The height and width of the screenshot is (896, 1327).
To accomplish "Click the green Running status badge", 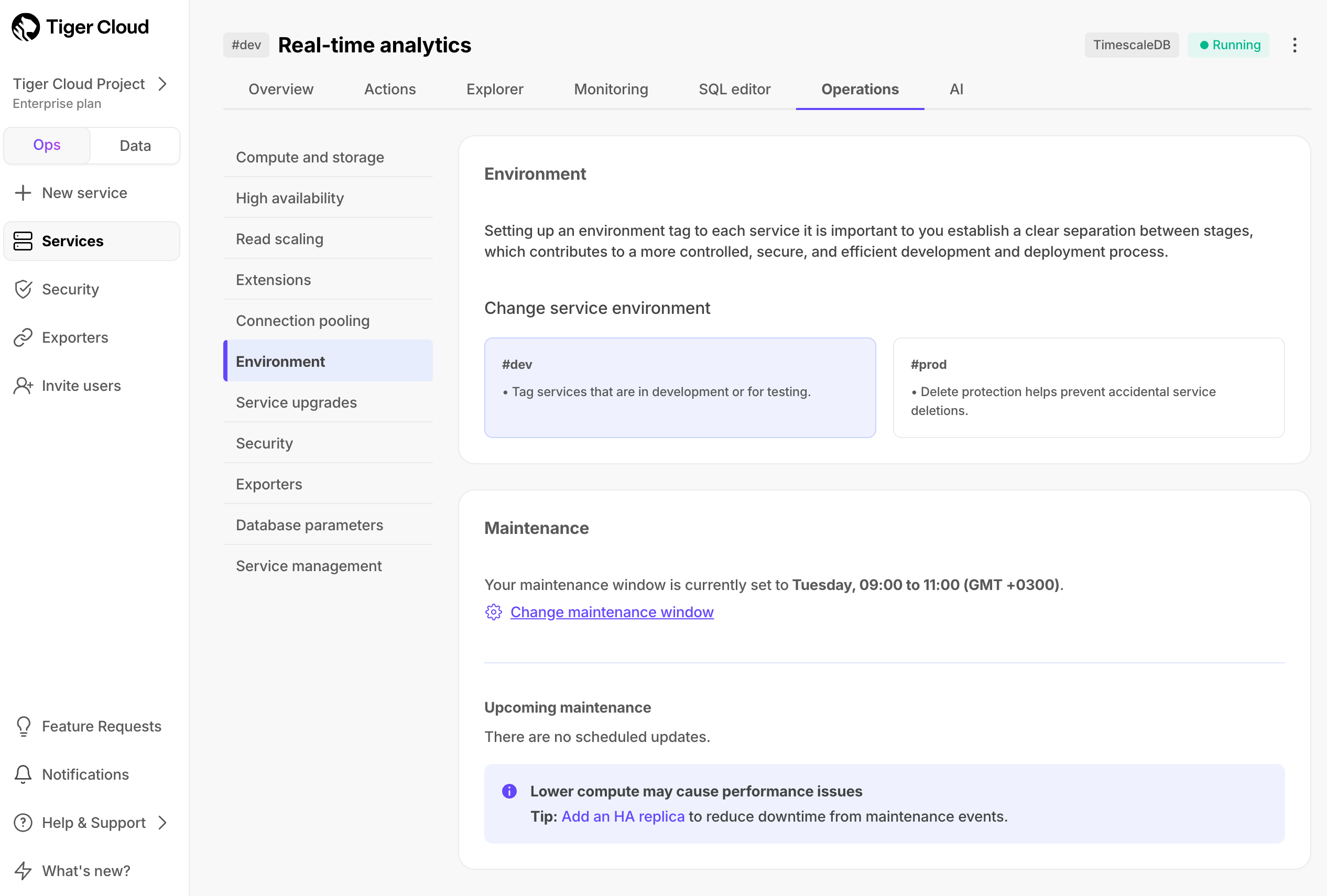I will point(1228,45).
